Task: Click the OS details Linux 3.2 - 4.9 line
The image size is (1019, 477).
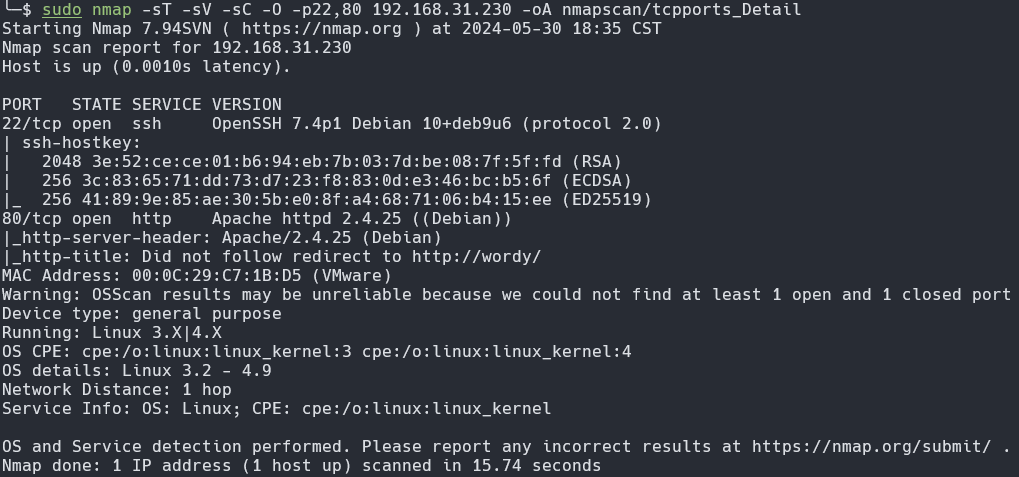Action: click(136, 370)
